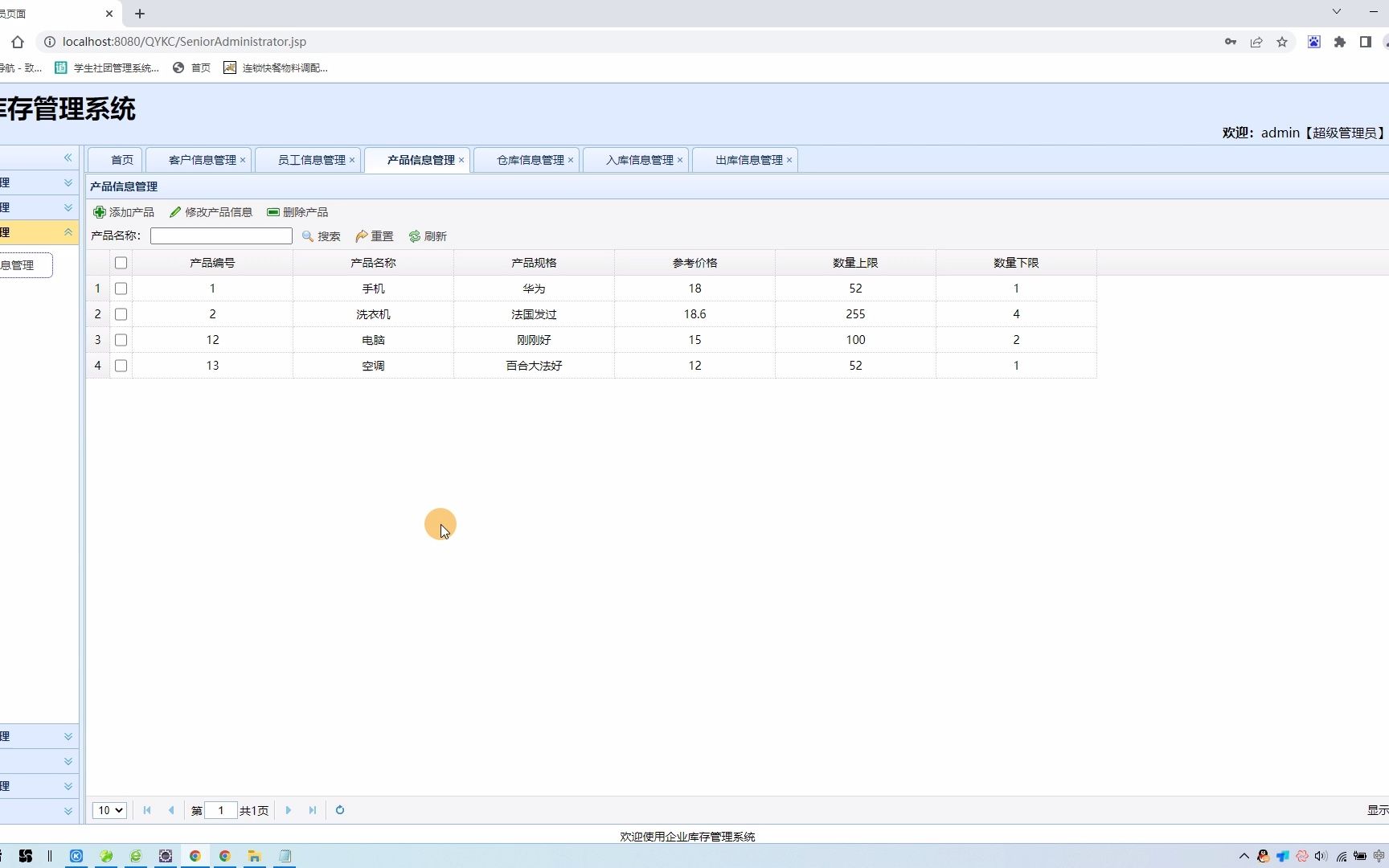Open the QQ penguin tray icon

(x=1264, y=856)
